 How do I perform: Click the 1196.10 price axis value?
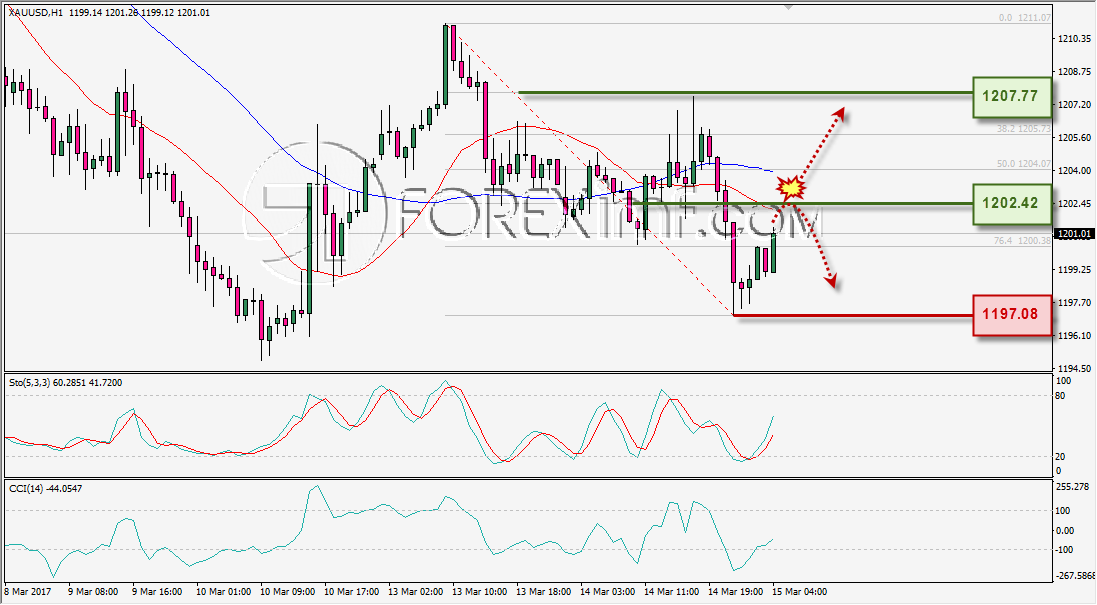coord(1074,335)
